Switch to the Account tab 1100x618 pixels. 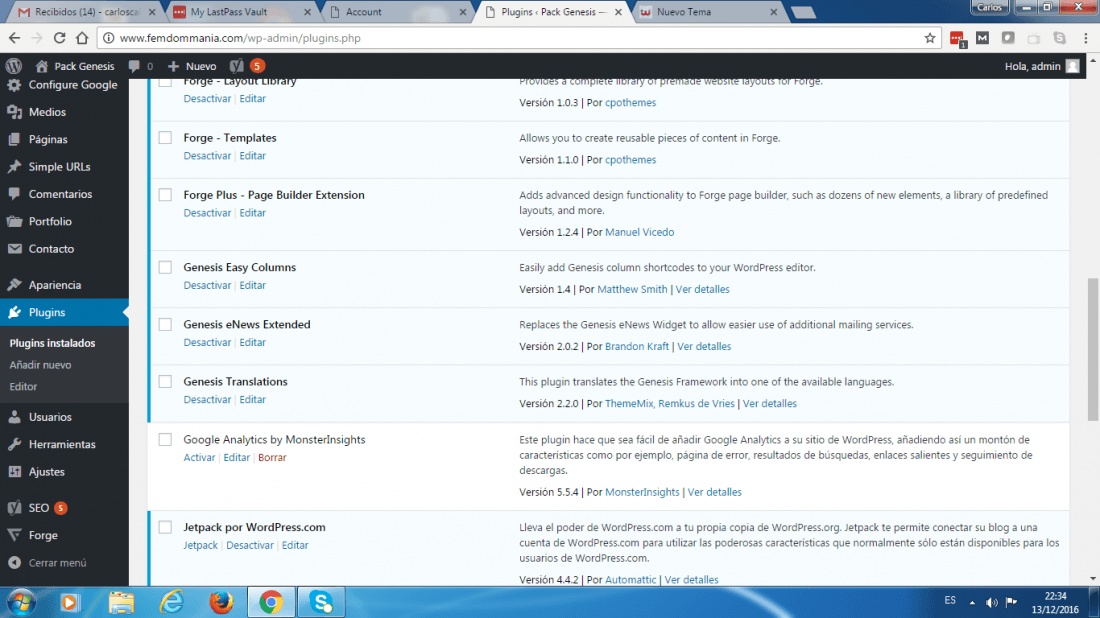tap(398, 12)
